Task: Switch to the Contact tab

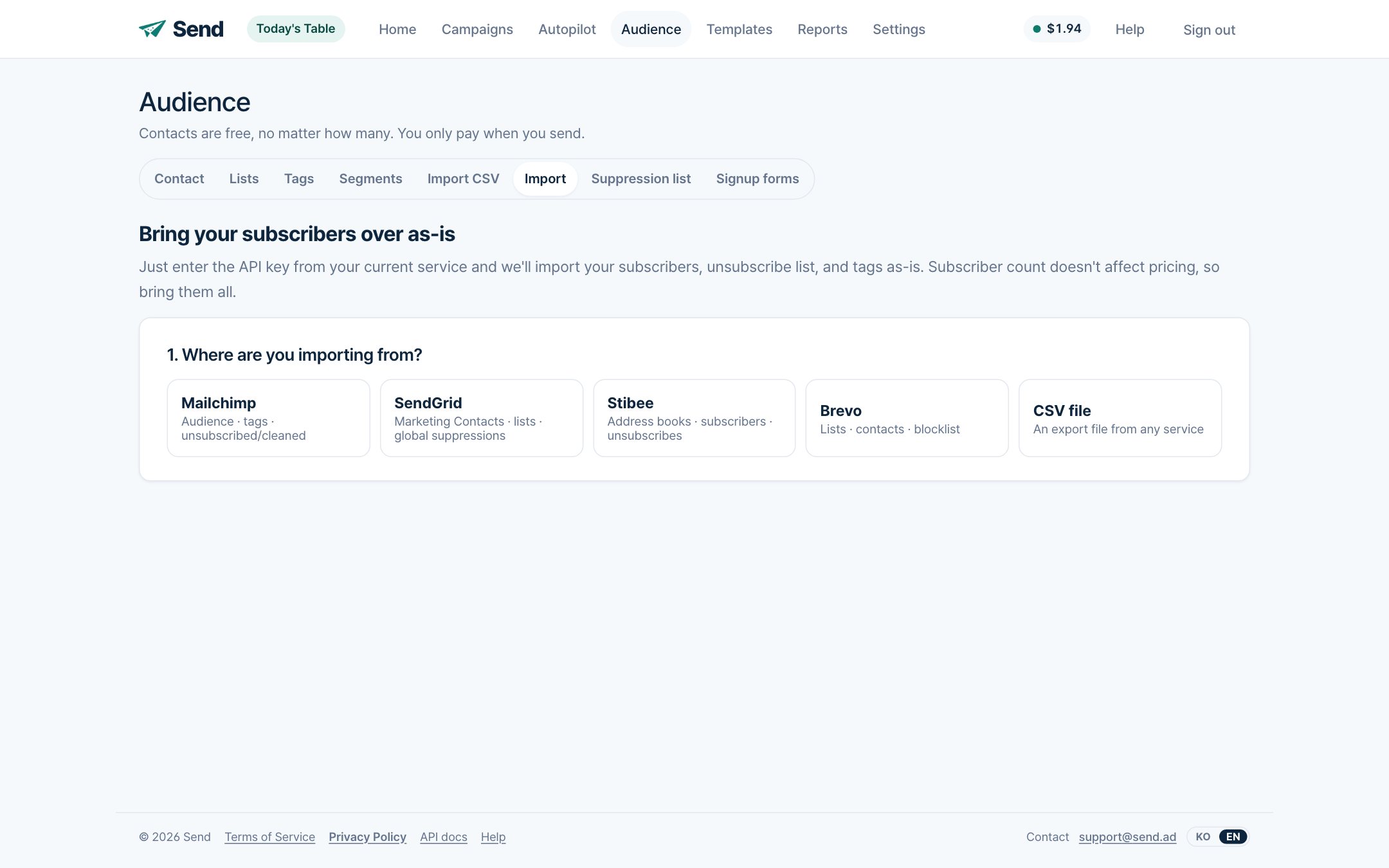Action: [179, 179]
